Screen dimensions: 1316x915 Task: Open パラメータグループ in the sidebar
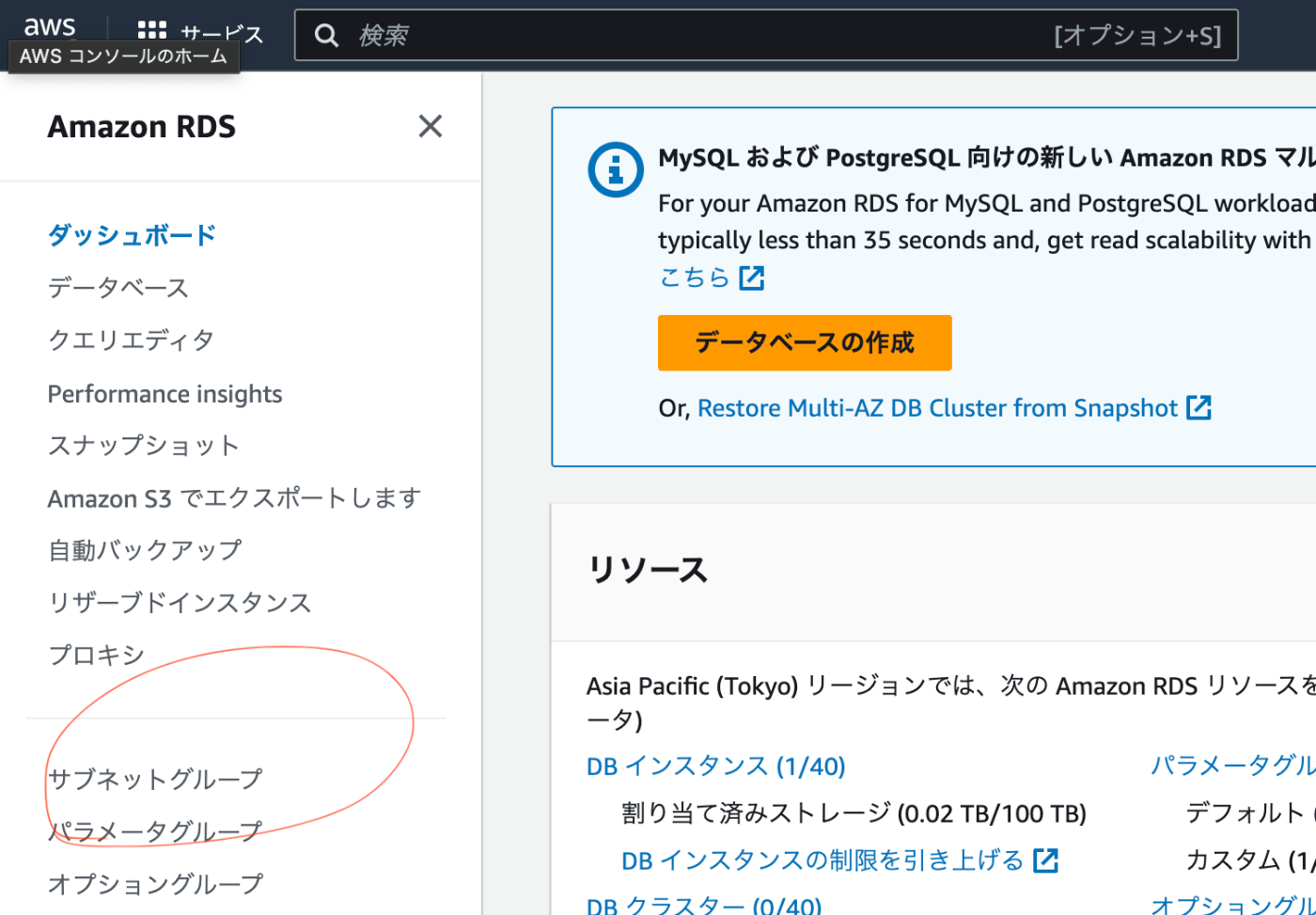point(155,832)
